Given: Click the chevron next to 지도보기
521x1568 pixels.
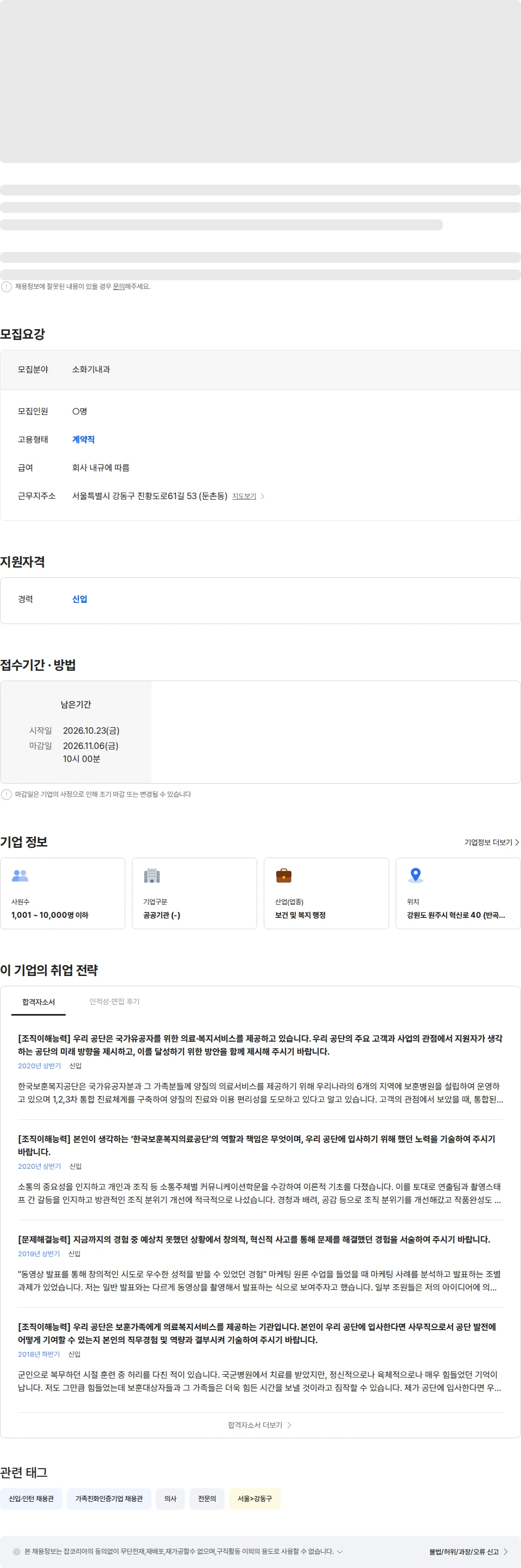Looking at the screenshot, I should (x=263, y=497).
